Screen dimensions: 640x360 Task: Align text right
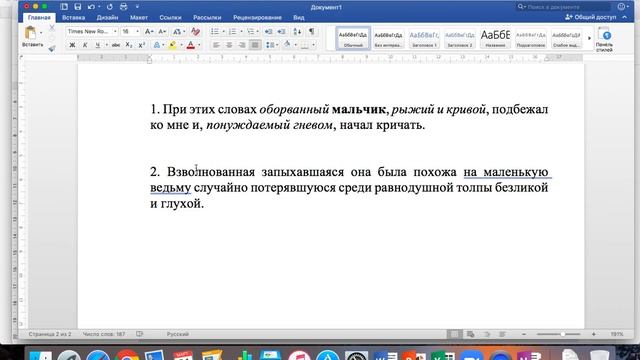click(242, 45)
